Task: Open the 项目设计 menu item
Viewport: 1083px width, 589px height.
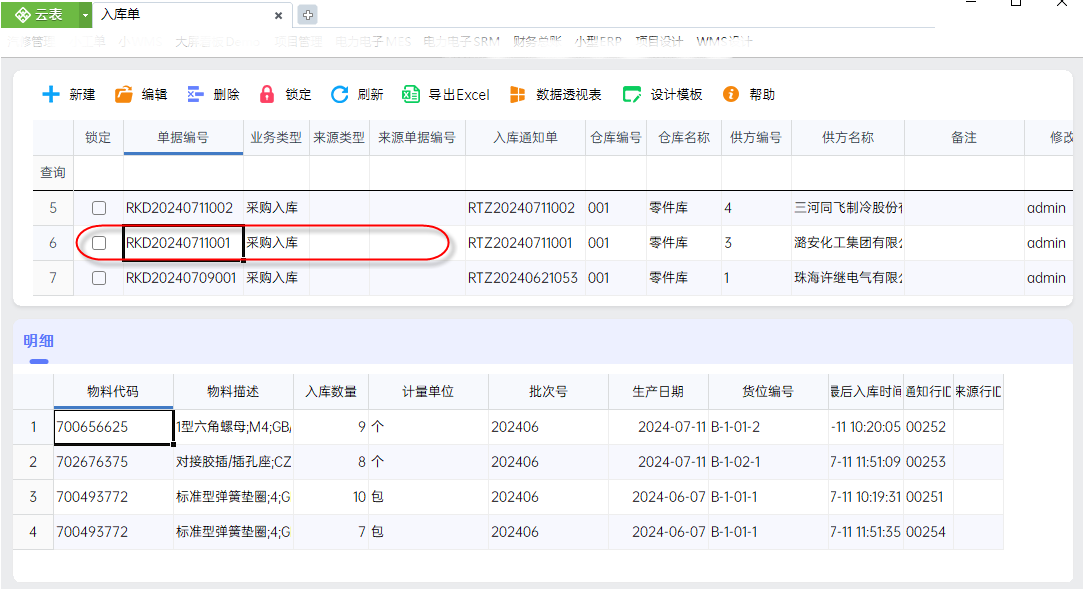Action: (659, 41)
